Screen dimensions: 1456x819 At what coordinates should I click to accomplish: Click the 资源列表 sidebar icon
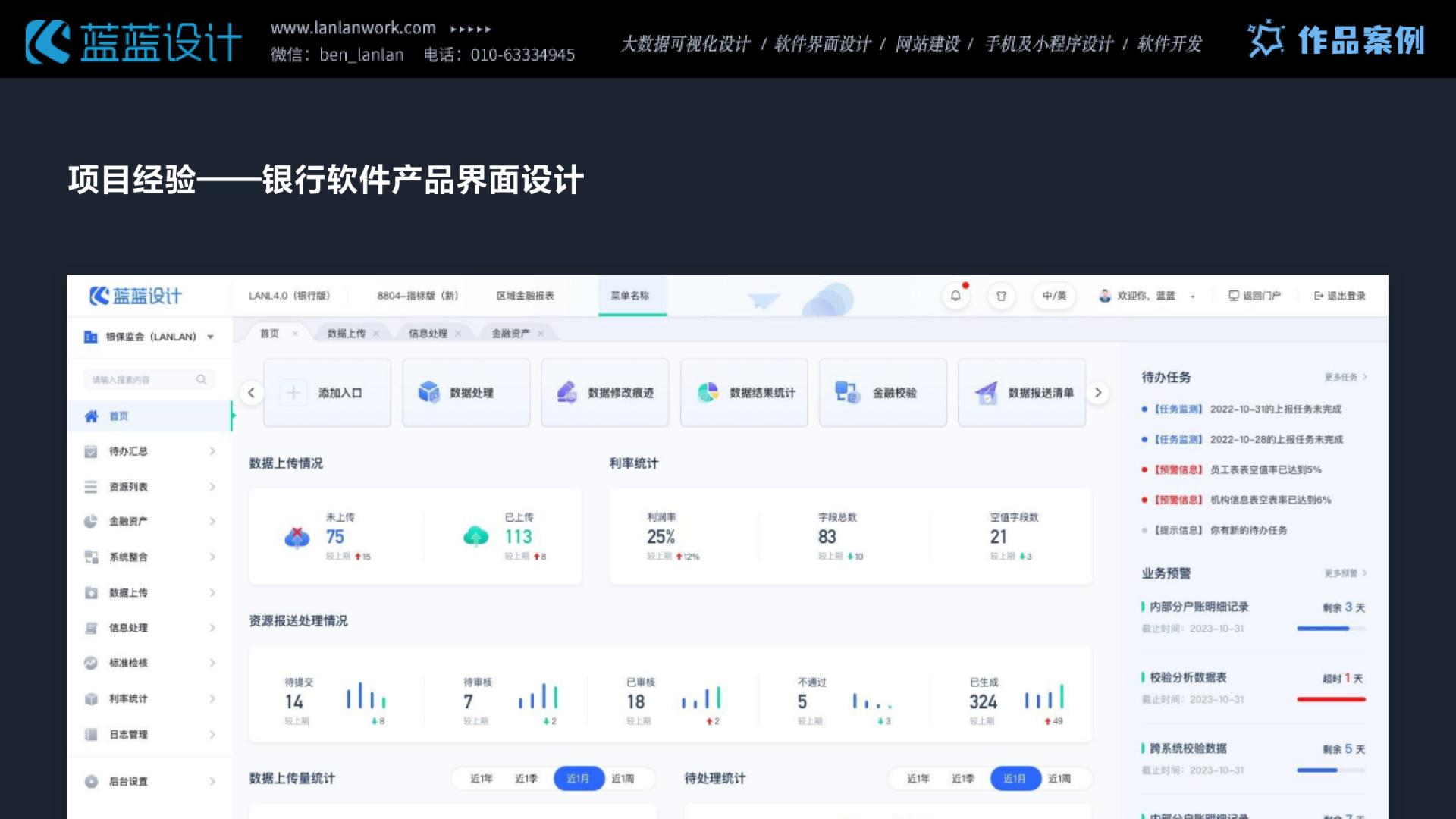pyautogui.click(x=91, y=487)
